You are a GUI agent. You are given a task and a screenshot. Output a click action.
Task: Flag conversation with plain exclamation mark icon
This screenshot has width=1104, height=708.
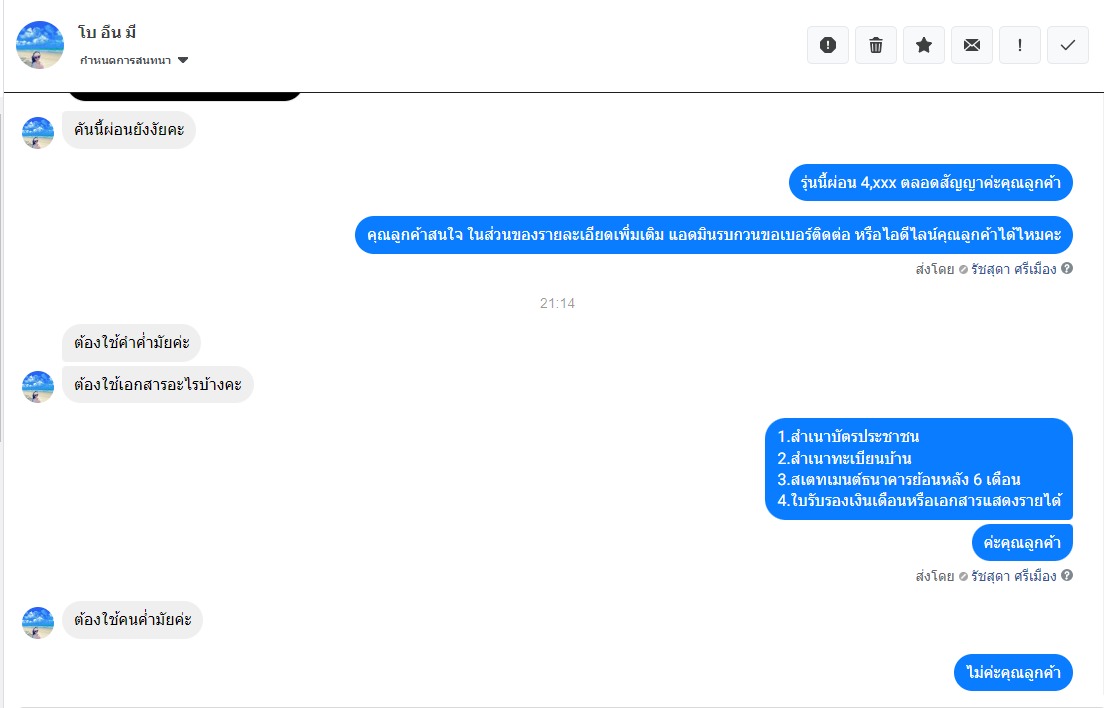tap(1020, 45)
